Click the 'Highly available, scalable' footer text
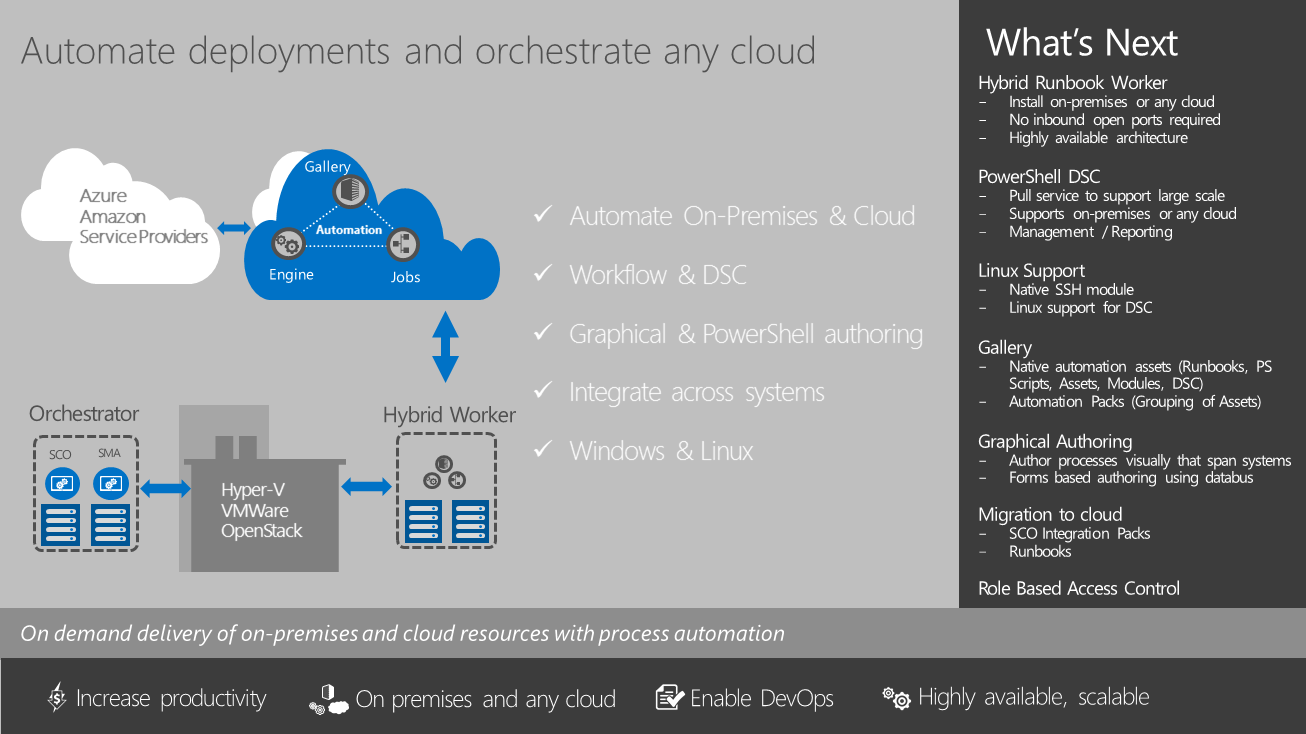Screen dimensions: 1306x734 coord(1034,698)
